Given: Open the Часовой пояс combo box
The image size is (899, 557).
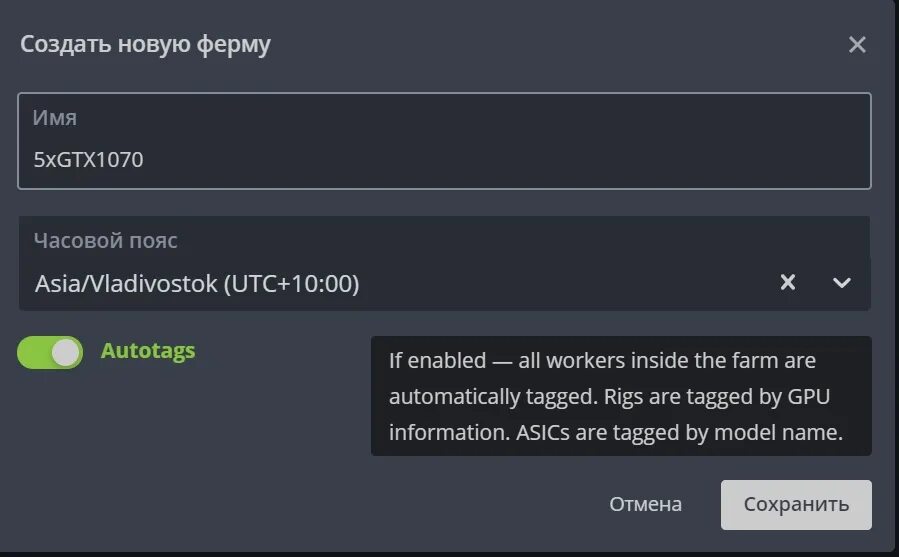Looking at the screenshot, I should [444, 264].
